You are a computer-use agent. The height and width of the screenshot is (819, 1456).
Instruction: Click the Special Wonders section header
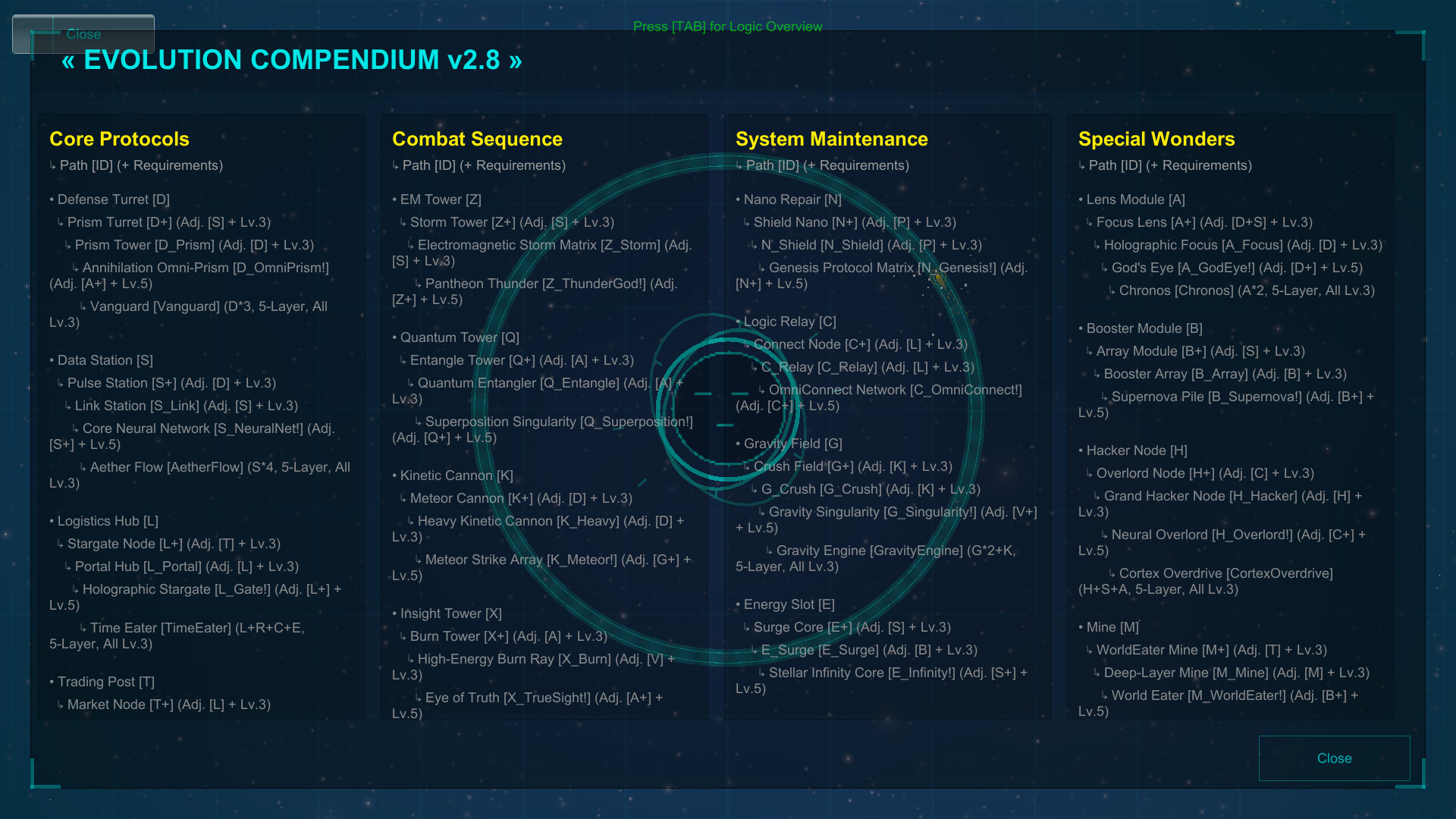click(1156, 140)
